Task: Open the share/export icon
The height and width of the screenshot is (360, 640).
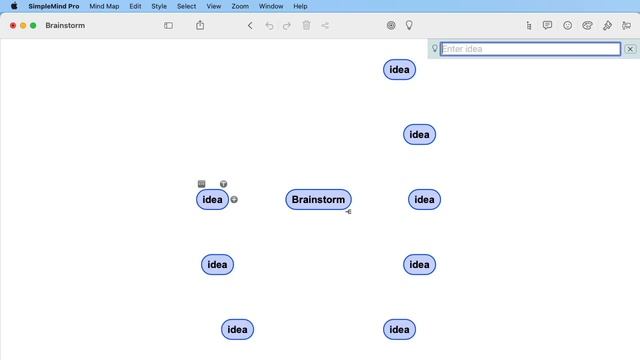Action: 200,25
